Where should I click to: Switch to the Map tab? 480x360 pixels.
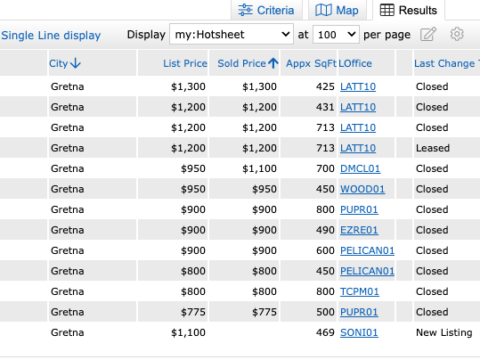(337, 10)
